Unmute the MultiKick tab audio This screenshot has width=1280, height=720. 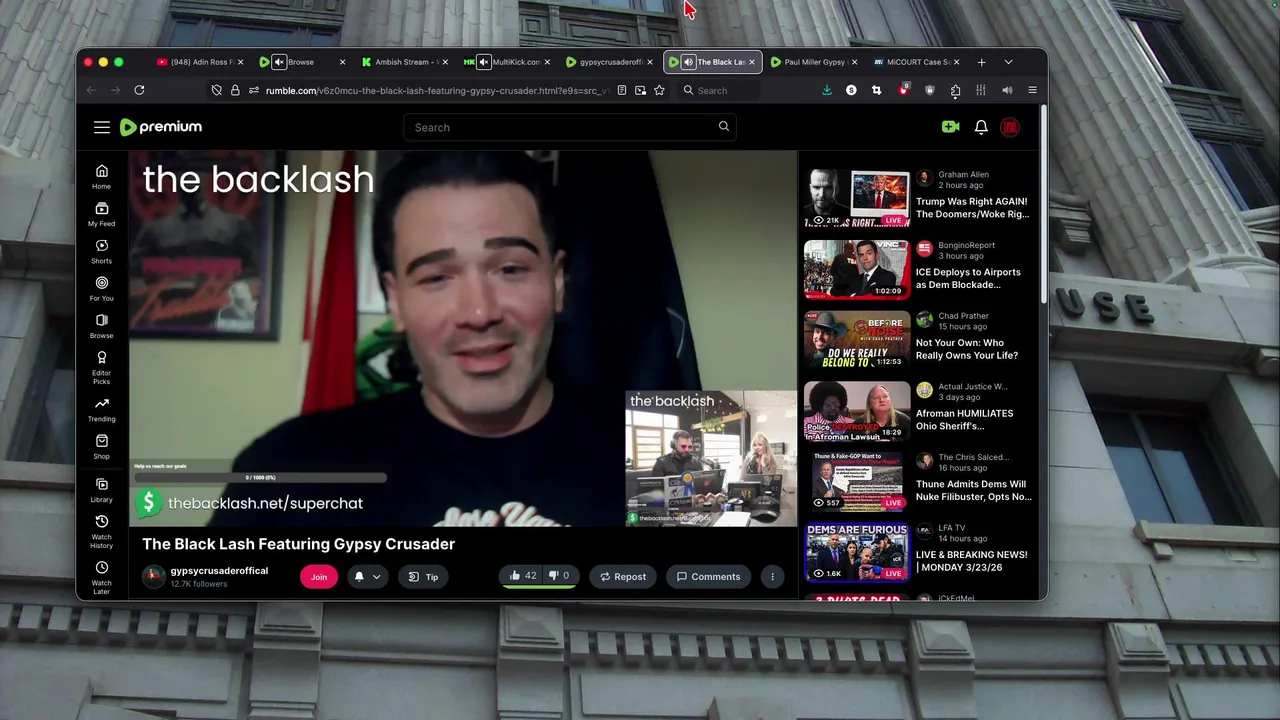coord(484,62)
